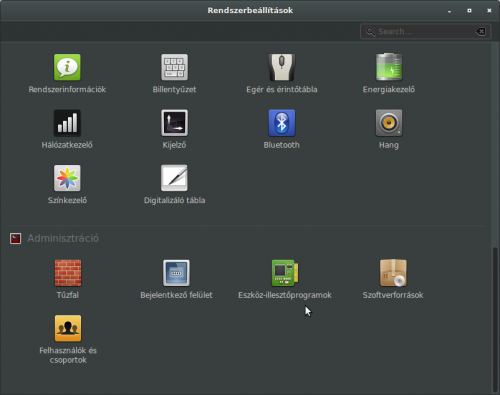
Task: Click the magnifier icon in search box
Action: pyautogui.click(x=370, y=32)
